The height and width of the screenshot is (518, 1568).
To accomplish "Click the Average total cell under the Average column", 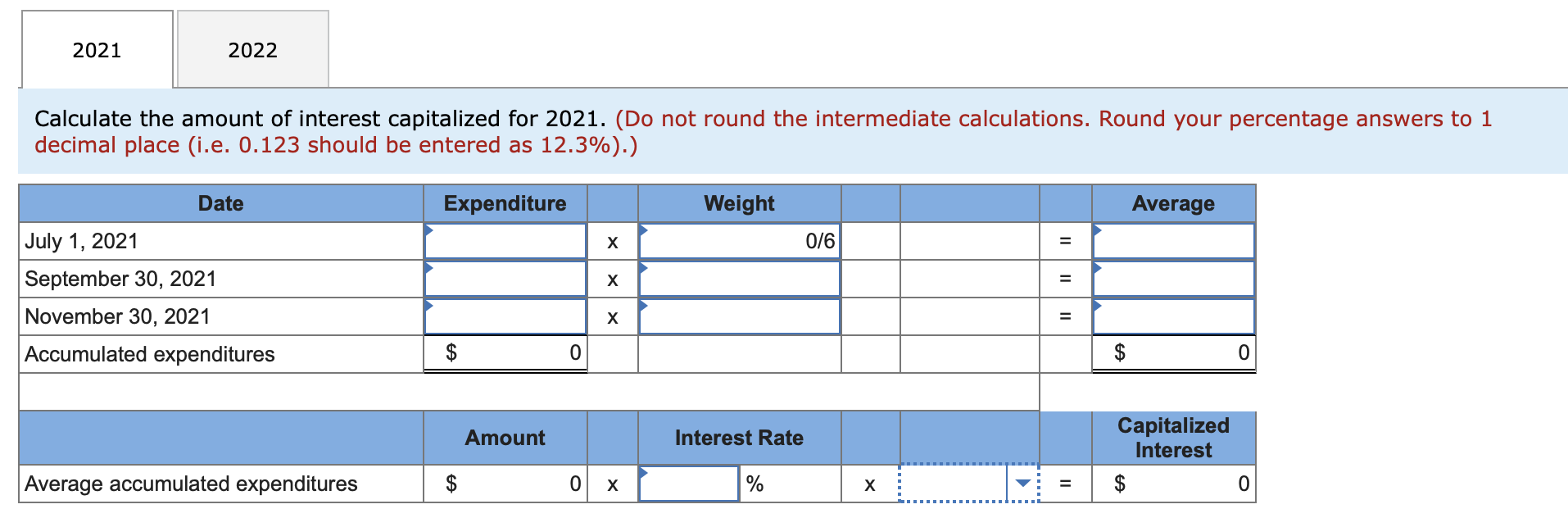I will point(1171,352).
